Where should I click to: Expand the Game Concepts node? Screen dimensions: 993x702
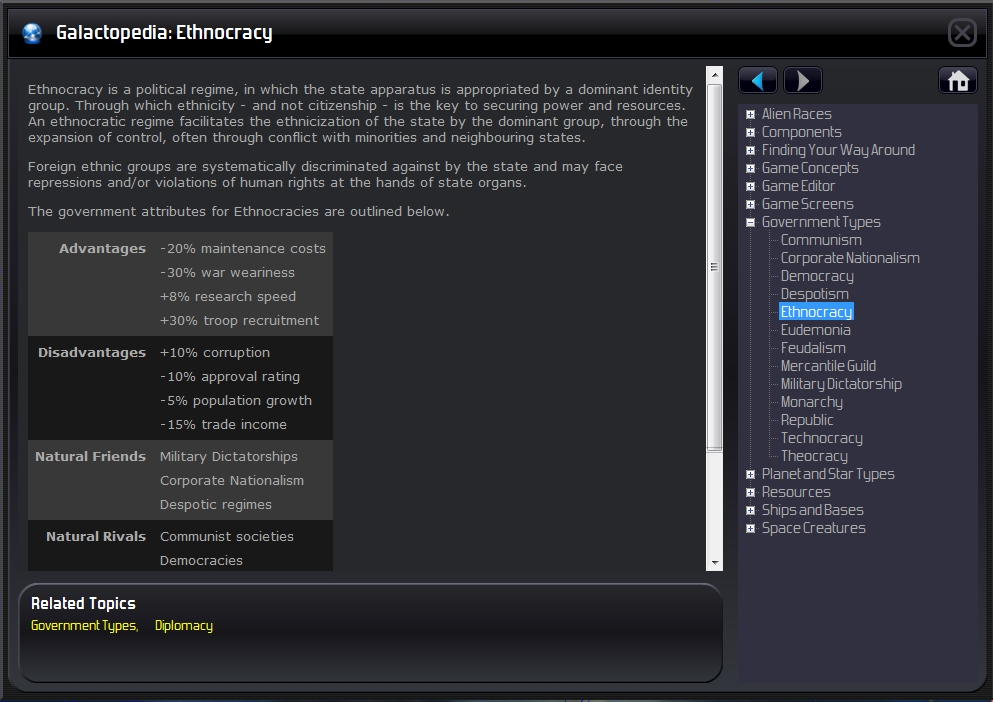pyautogui.click(x=750, y=169)
